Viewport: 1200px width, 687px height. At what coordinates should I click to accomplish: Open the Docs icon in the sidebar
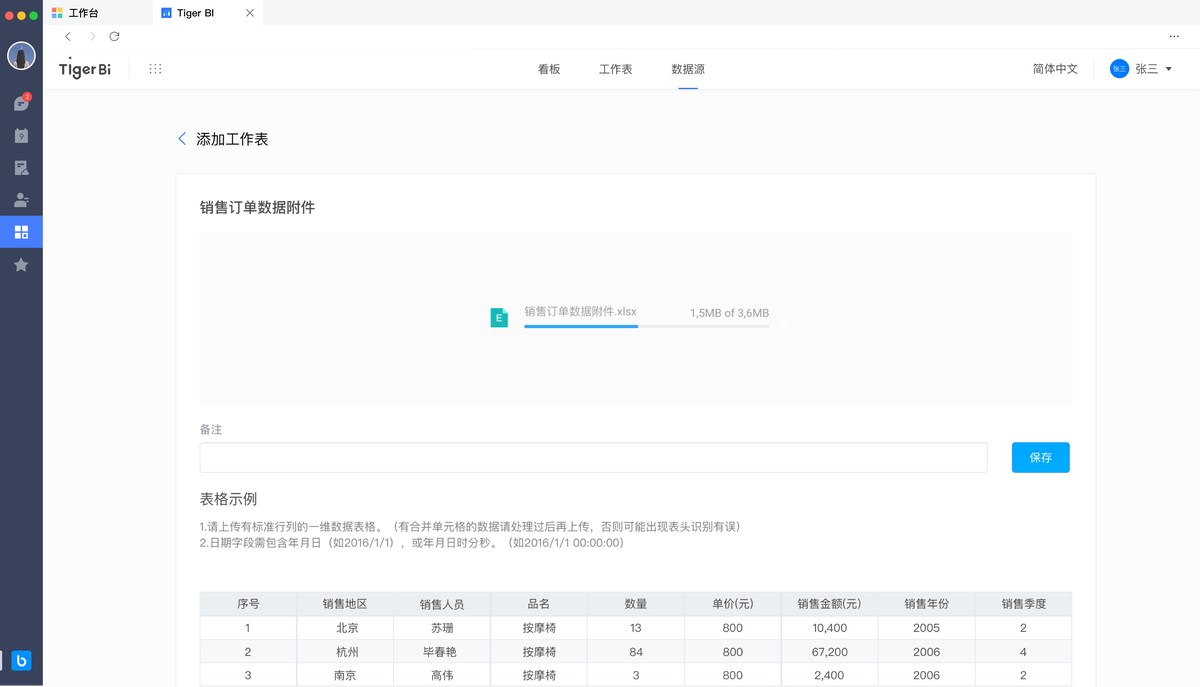pyautogui.click(x=21, y=167)
